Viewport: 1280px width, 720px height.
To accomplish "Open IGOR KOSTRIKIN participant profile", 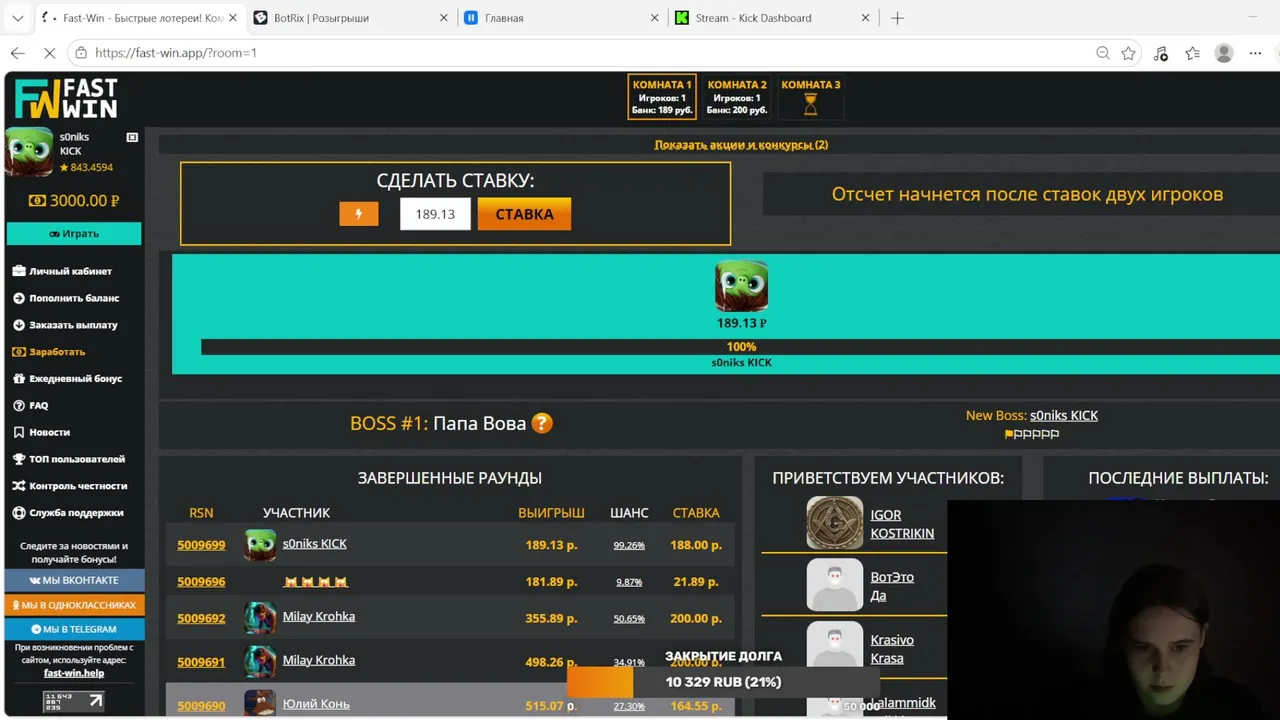I will click(902, 524).
